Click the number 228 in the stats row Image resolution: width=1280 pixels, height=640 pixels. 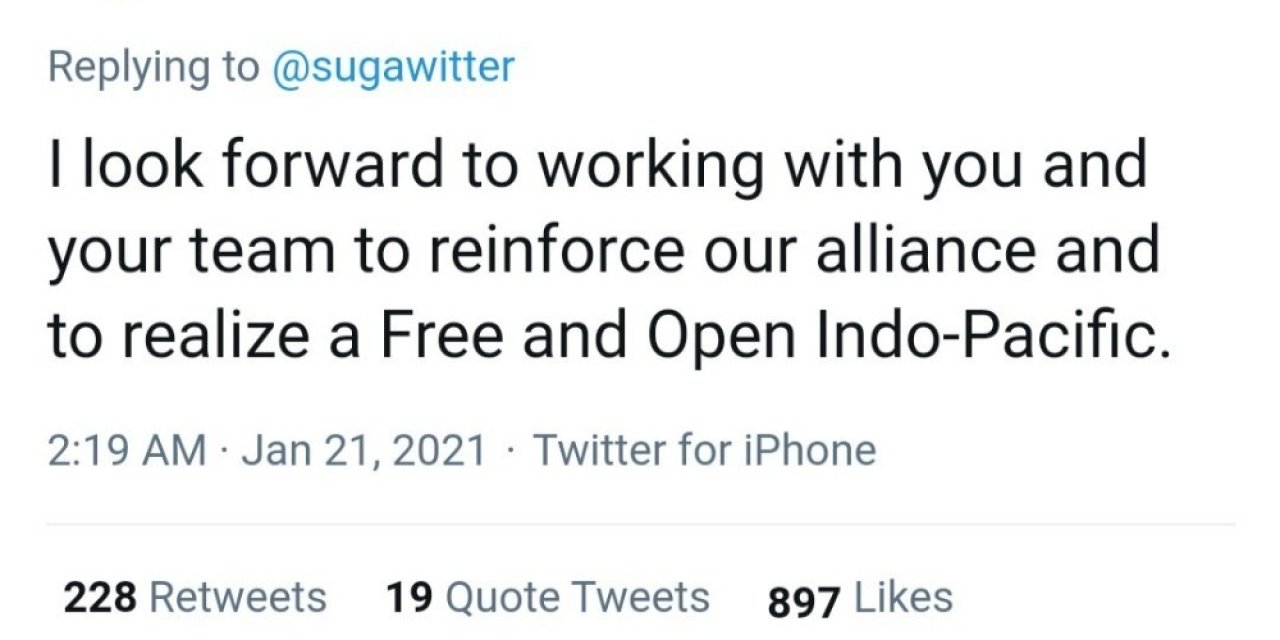click(100, 598)
